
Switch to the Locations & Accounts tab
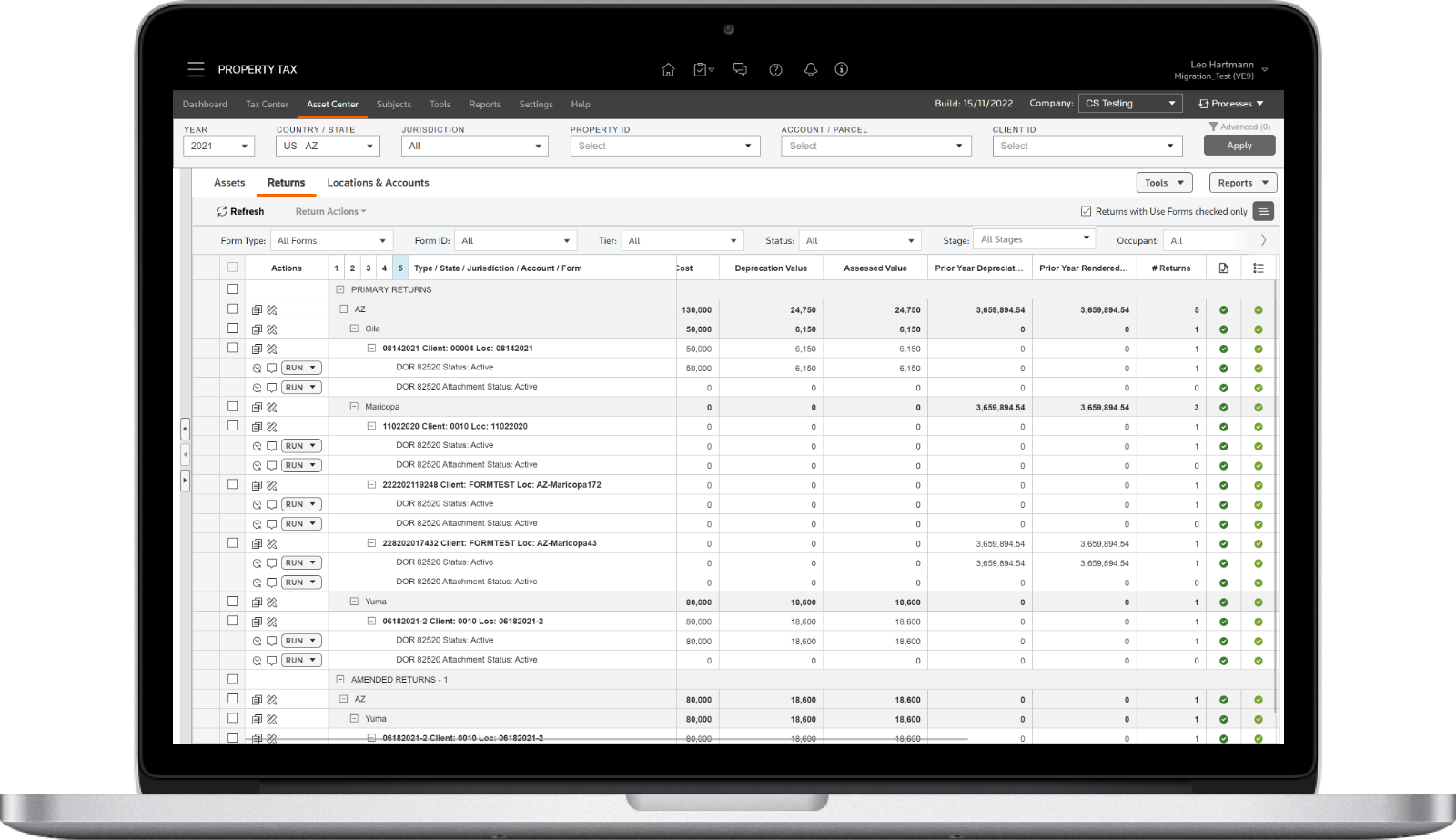(379, 183)
